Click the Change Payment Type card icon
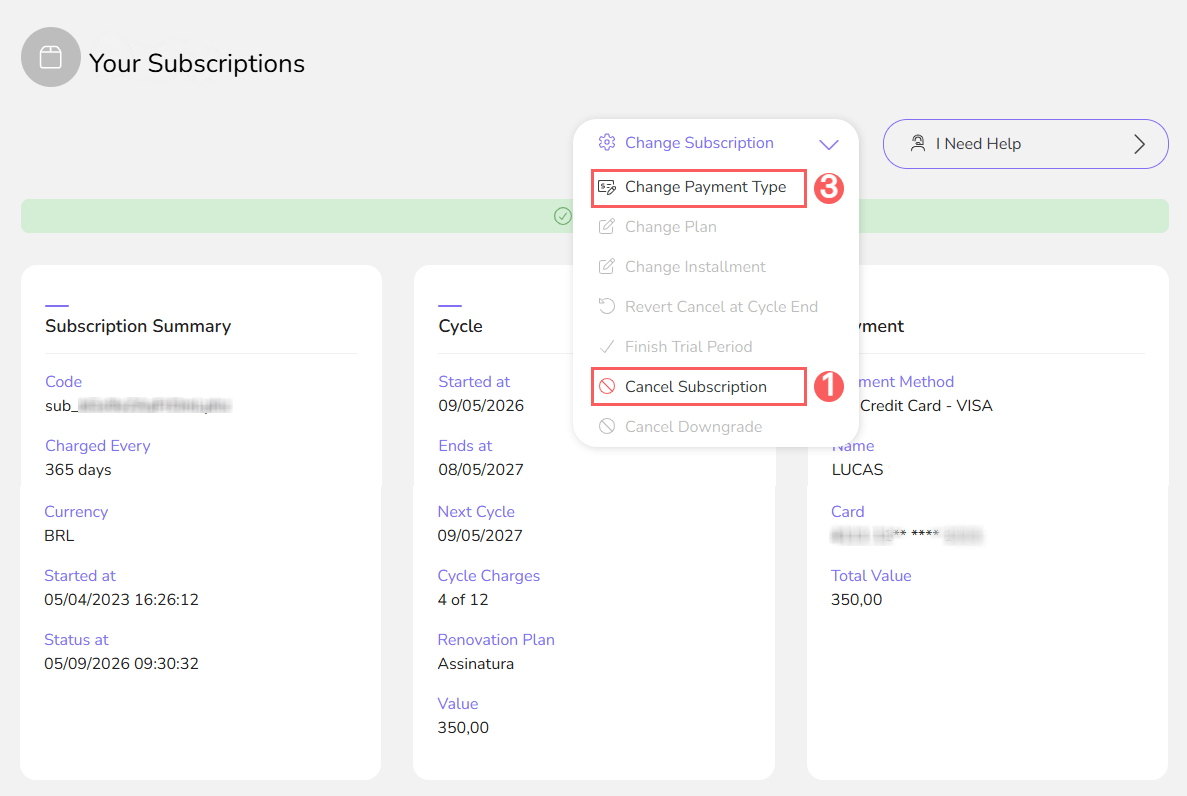 [x=607, y=187]
